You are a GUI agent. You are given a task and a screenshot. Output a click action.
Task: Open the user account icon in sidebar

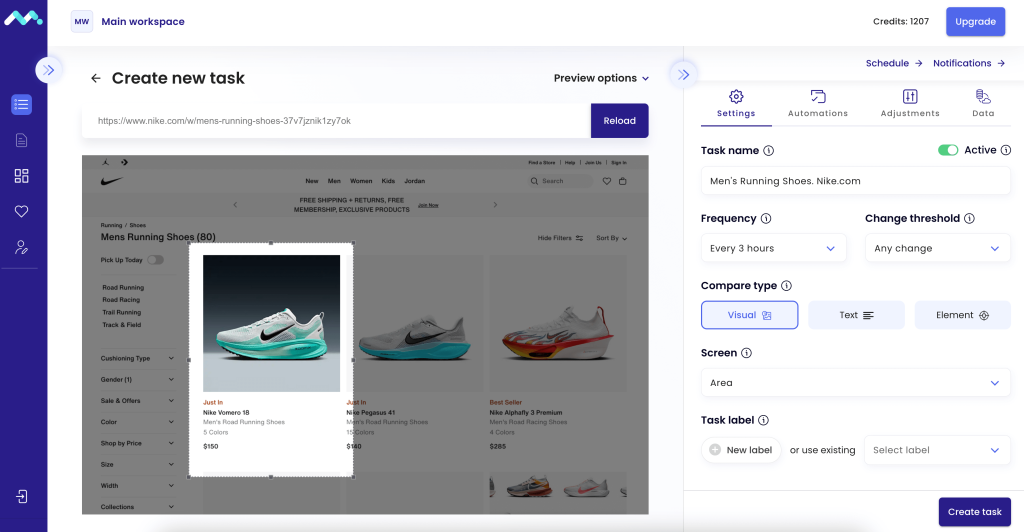click(x=22, y=247)
